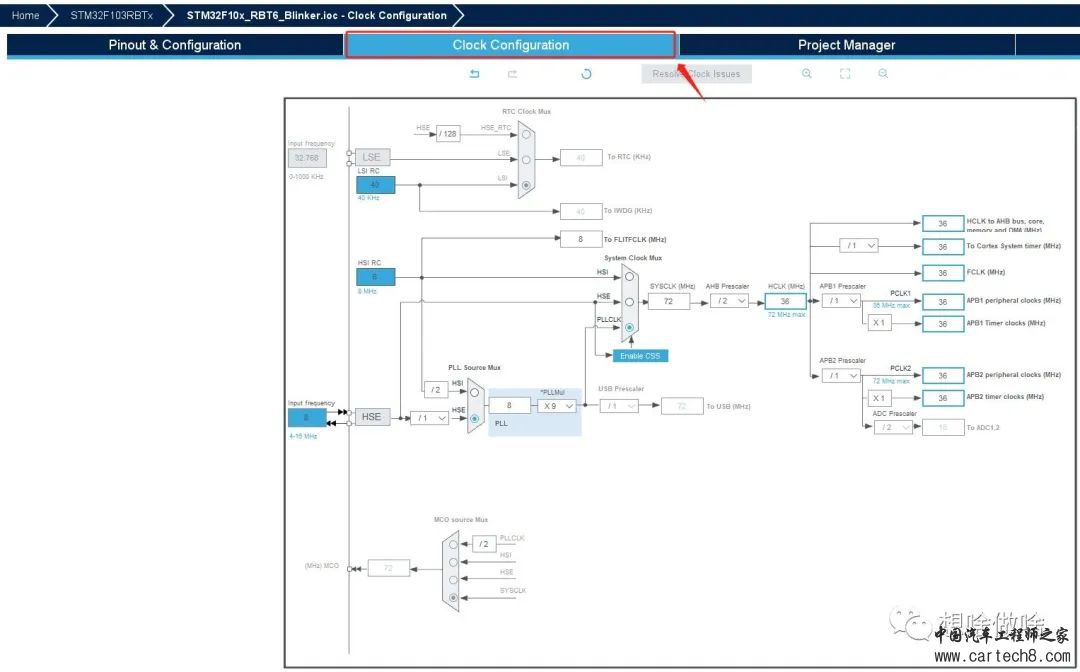
Task: Select PLLCLK in MCO source Mux
Action: [453, 544]
